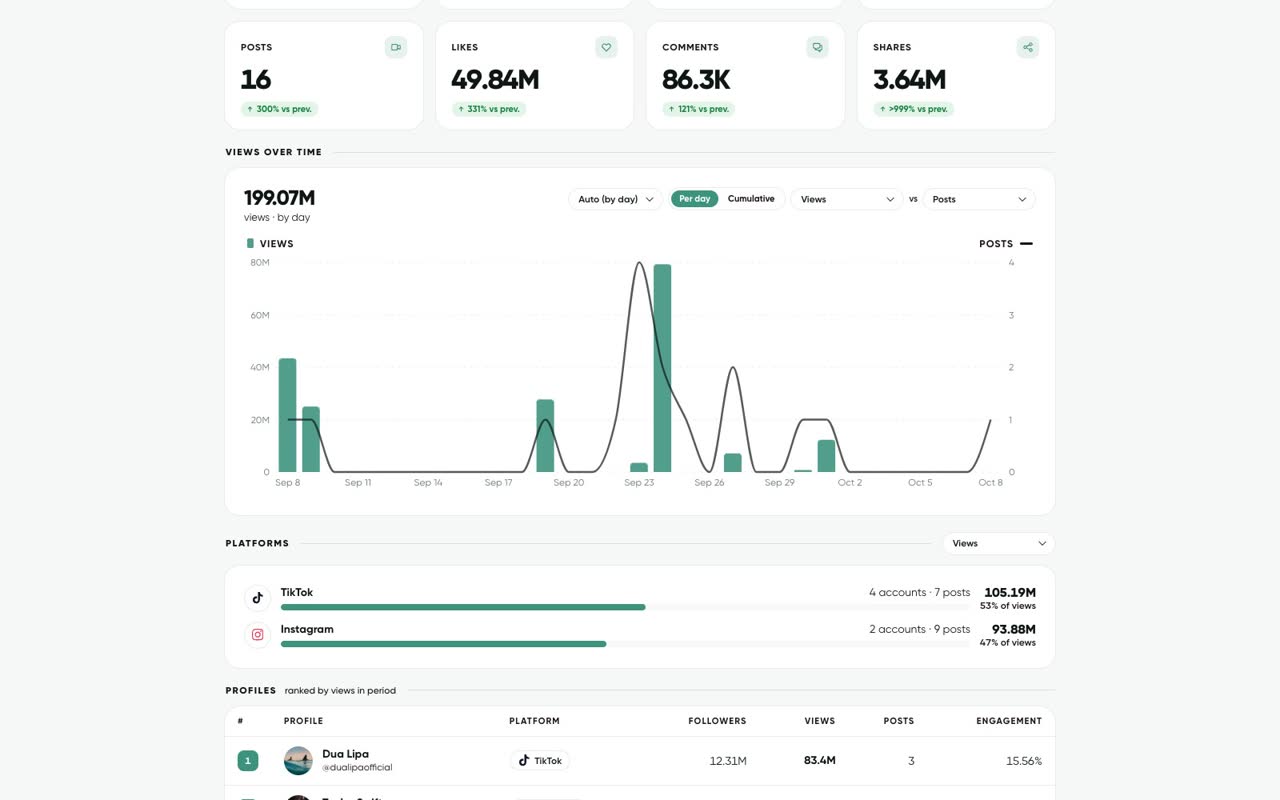This screenshot has height=800, width=1280.
Task: Click the VIEWS legend green swatch
Action: point(250,243)
